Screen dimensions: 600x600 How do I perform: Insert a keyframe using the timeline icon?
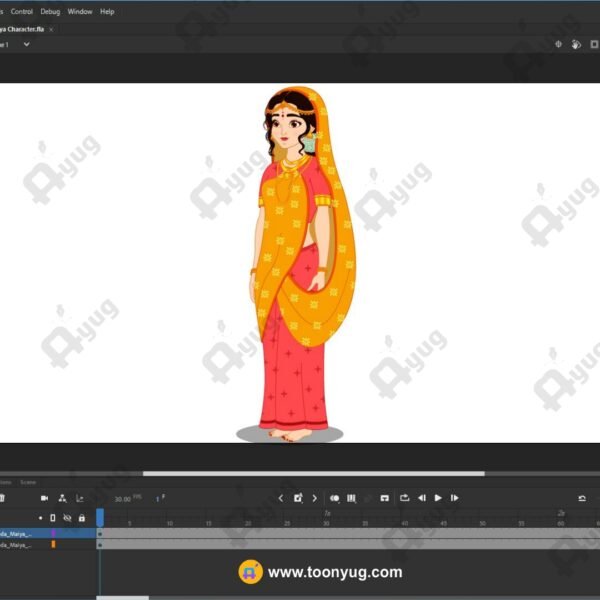(298, 498)
